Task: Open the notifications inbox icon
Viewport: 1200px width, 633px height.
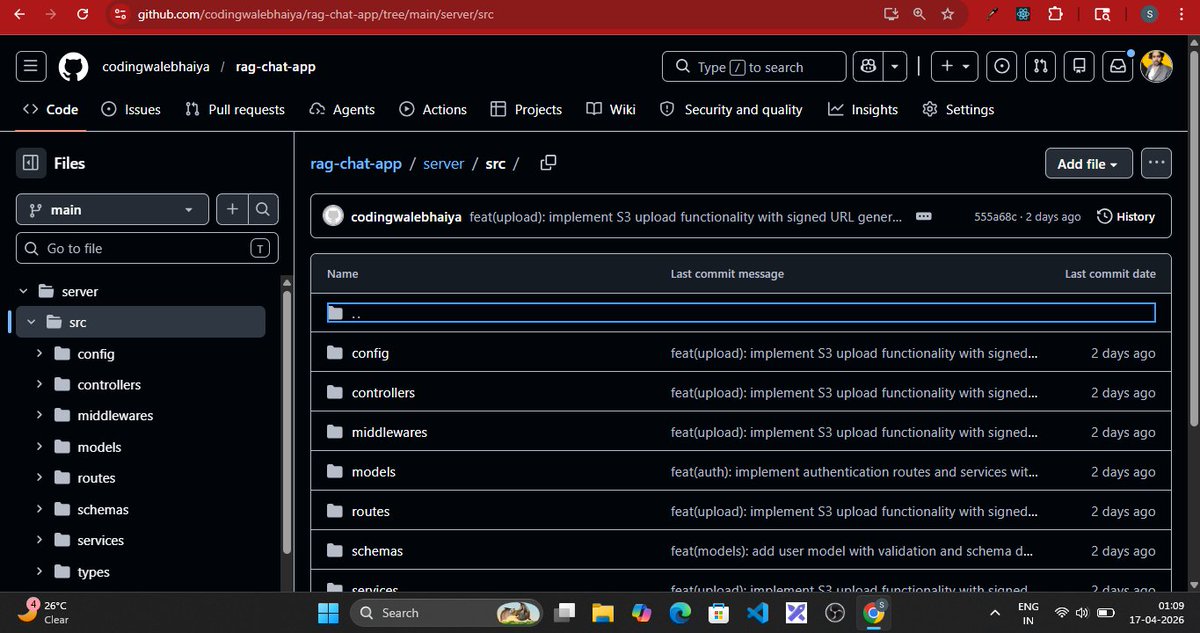Action: coord(1117,67)
